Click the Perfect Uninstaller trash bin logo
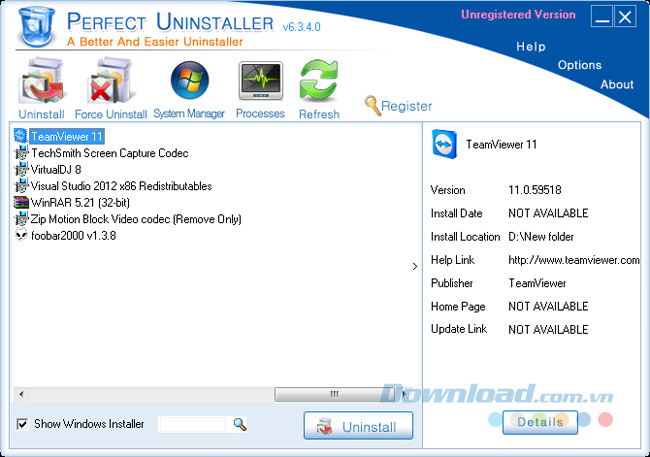The image size is (650, 457). [37, 27]
